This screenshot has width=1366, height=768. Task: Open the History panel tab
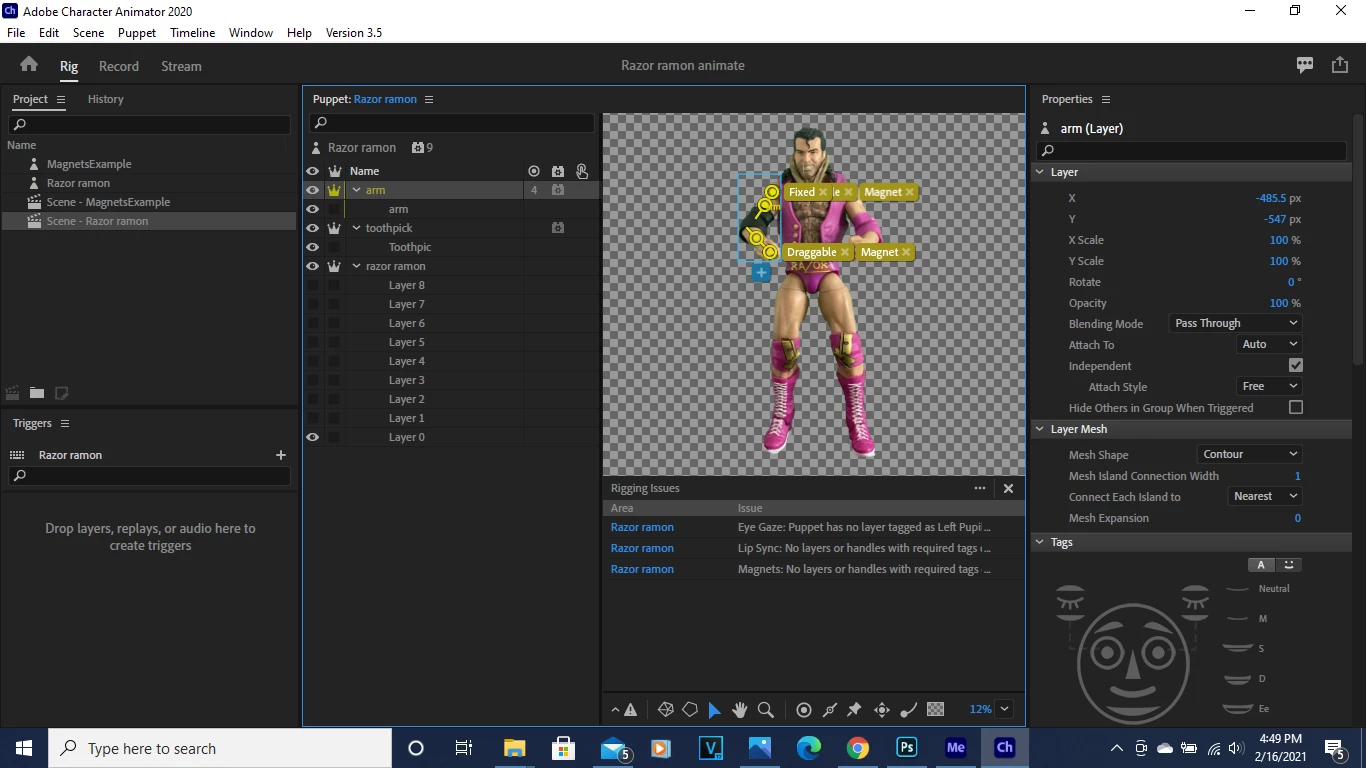point(105,99)
